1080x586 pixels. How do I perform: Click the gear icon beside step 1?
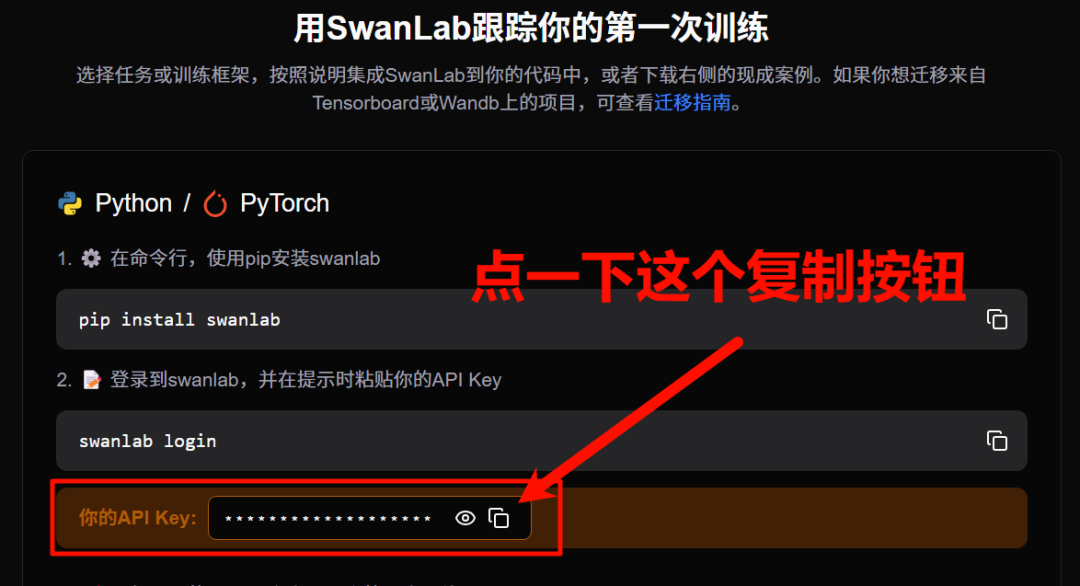coord(91,259)
